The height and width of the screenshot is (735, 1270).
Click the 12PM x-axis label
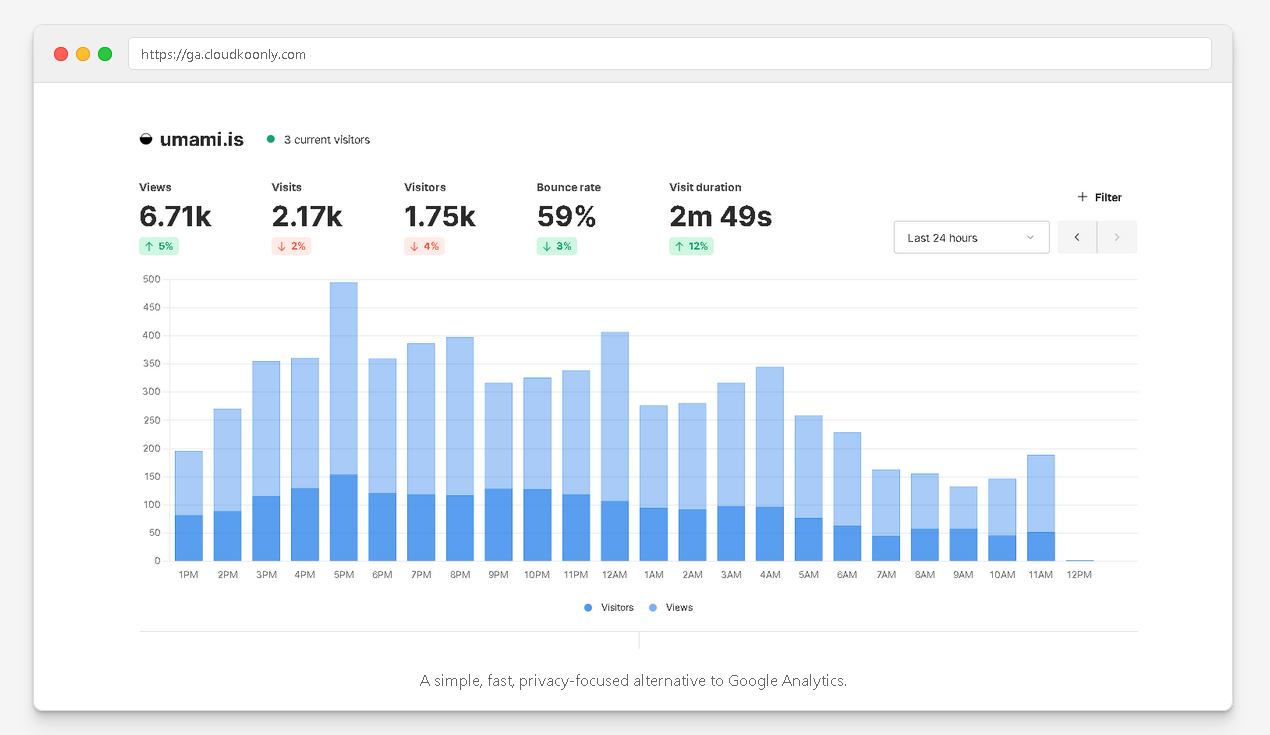[x=1079, y=575]
